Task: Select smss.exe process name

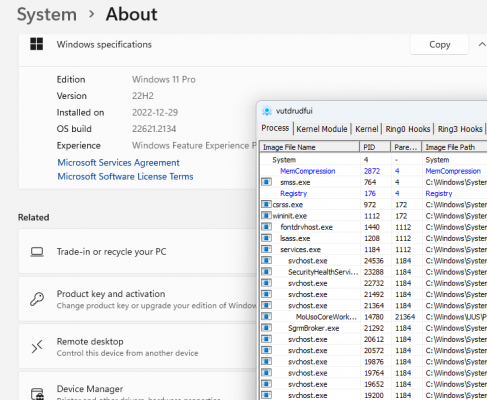Action: tap(295, 182)
